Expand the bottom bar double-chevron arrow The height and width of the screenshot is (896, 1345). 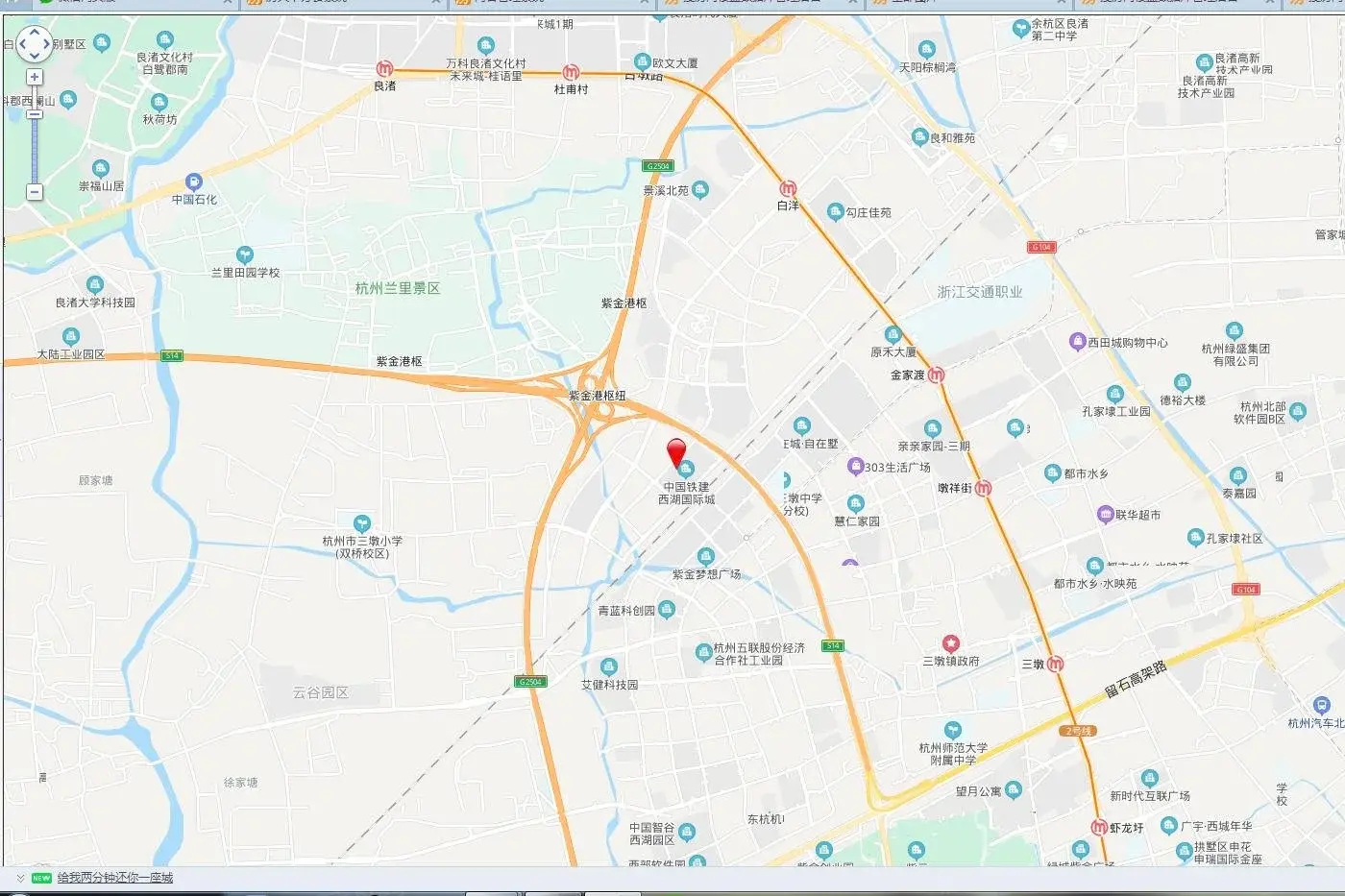point(20,878)
